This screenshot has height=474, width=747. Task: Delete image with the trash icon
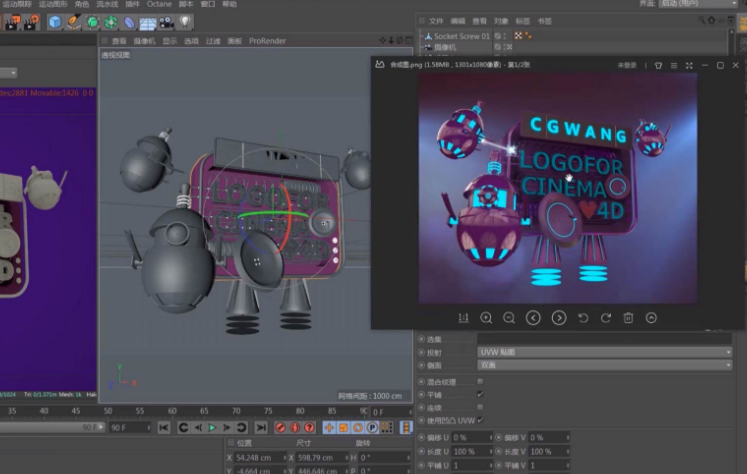point(628,318)
